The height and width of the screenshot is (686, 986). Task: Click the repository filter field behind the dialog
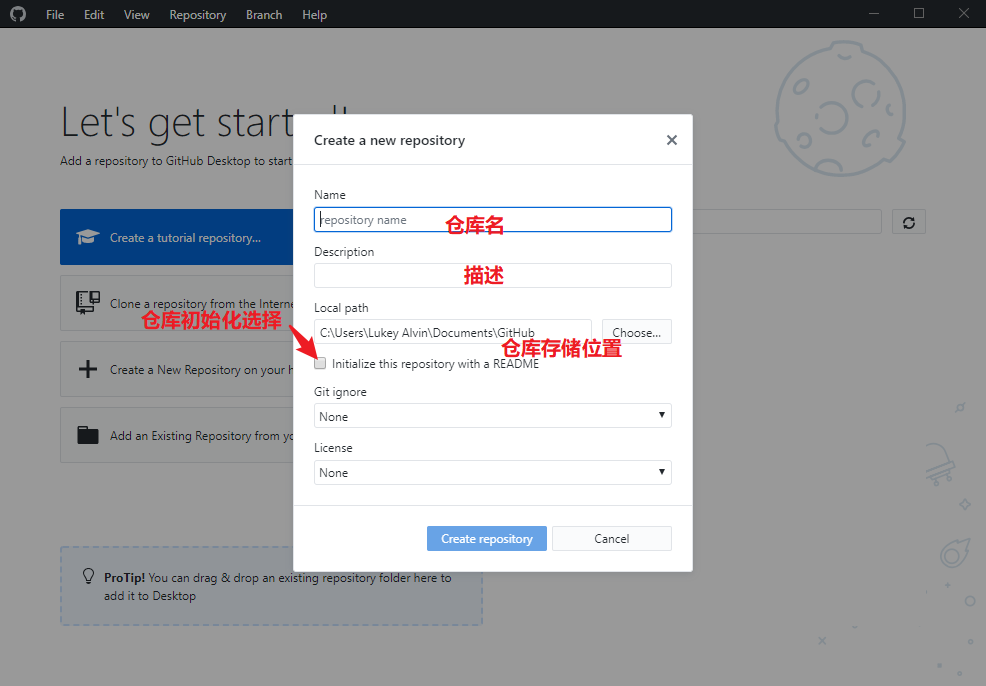click(x=787, y=222)
